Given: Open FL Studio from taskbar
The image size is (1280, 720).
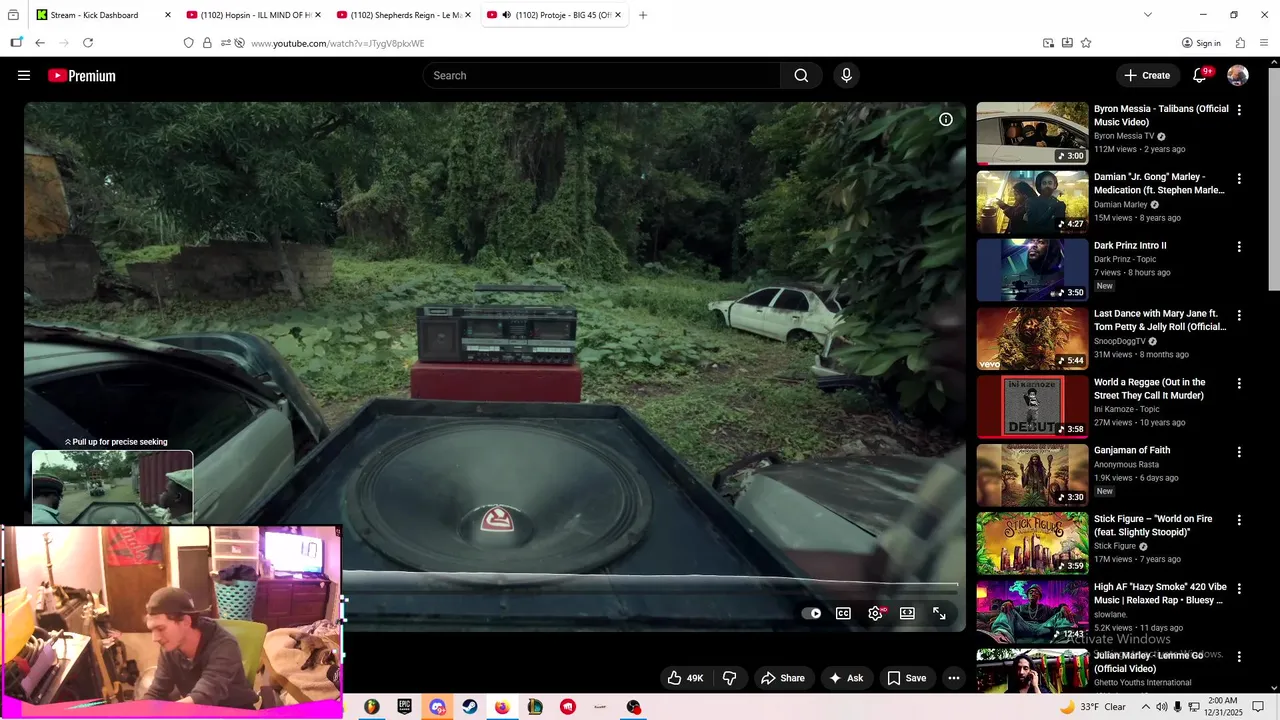Looking at the screenshot, I should 372,707.
